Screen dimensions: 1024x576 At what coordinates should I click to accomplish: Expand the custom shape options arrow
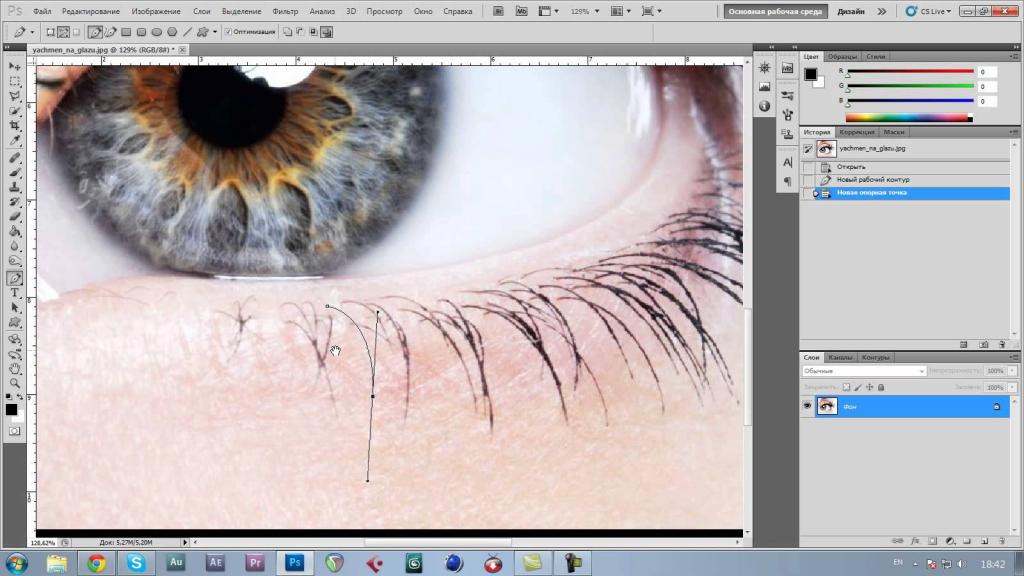click(x=215, y=32)
